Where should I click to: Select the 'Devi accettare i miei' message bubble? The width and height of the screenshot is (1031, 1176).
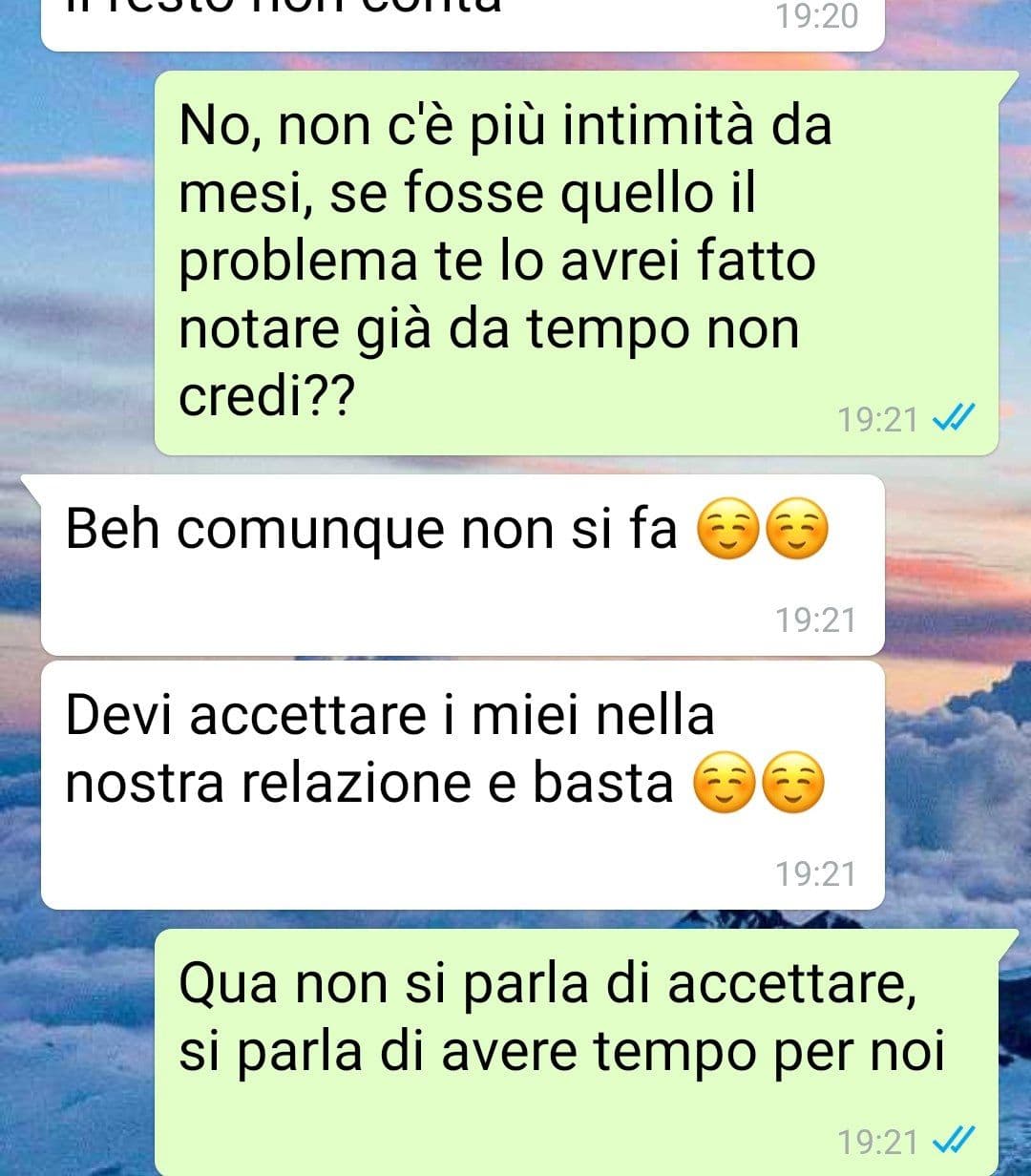[462, 785]
